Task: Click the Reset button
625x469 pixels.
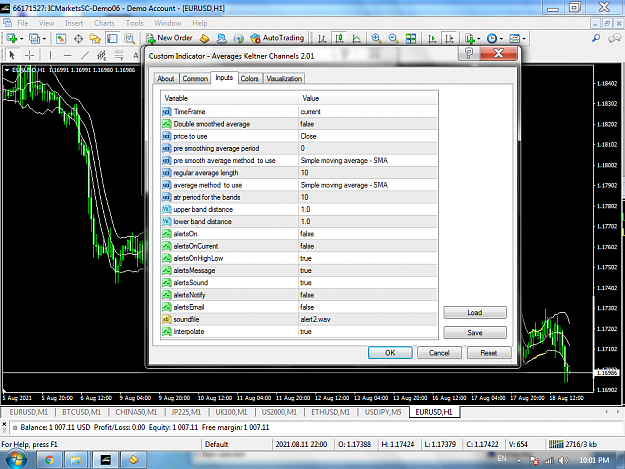Action: (489, 353)
